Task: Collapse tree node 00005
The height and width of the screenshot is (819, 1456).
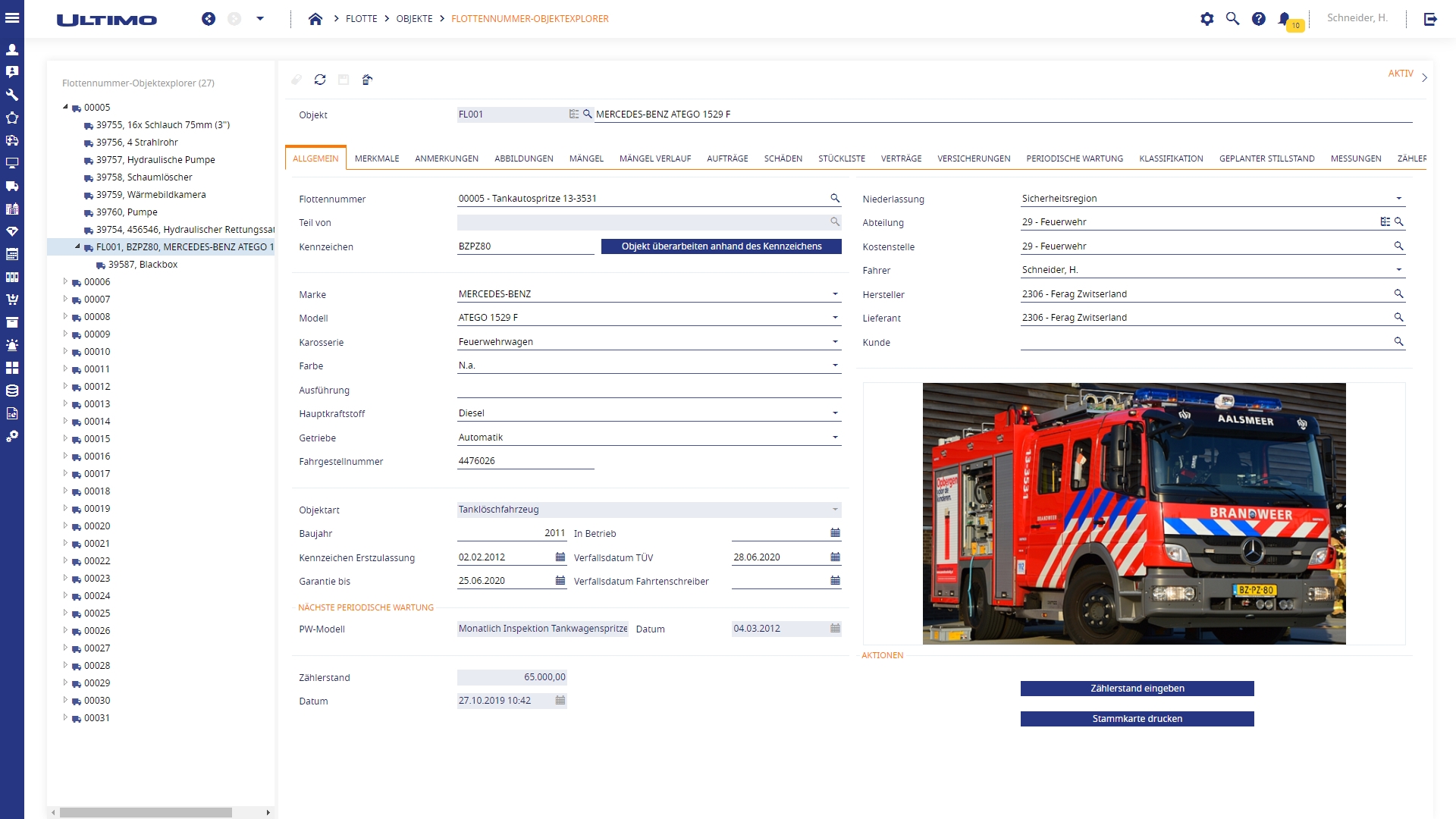Action: point(65,107)
